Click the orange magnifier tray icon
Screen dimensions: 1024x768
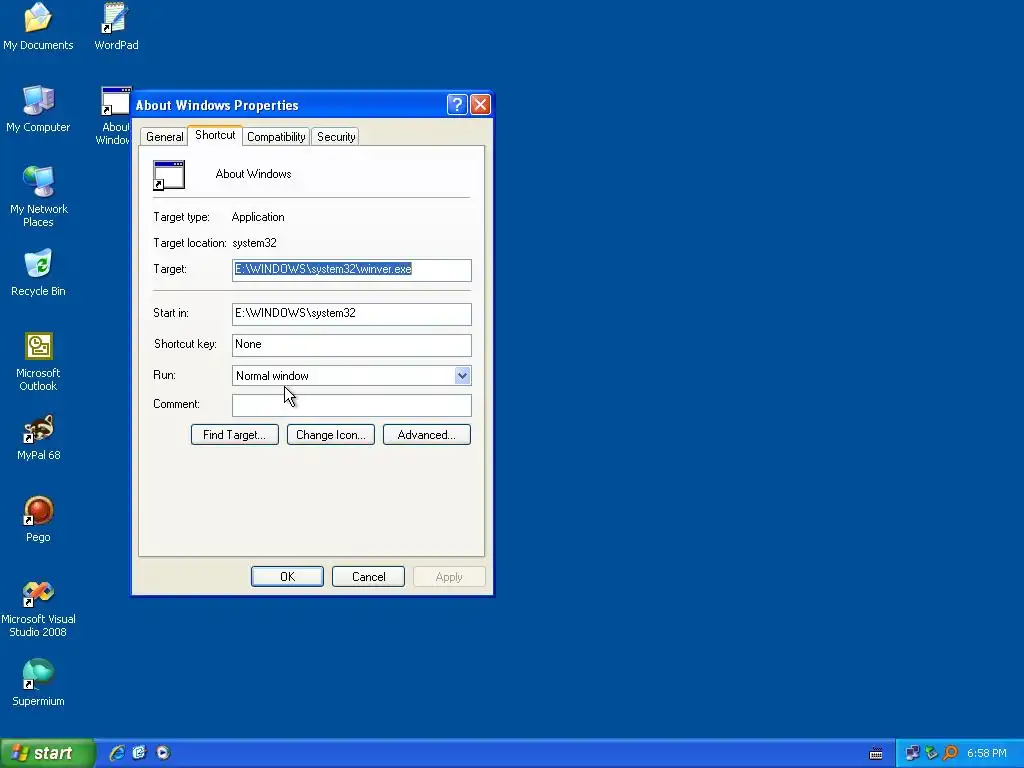click(x=950, y=753)
